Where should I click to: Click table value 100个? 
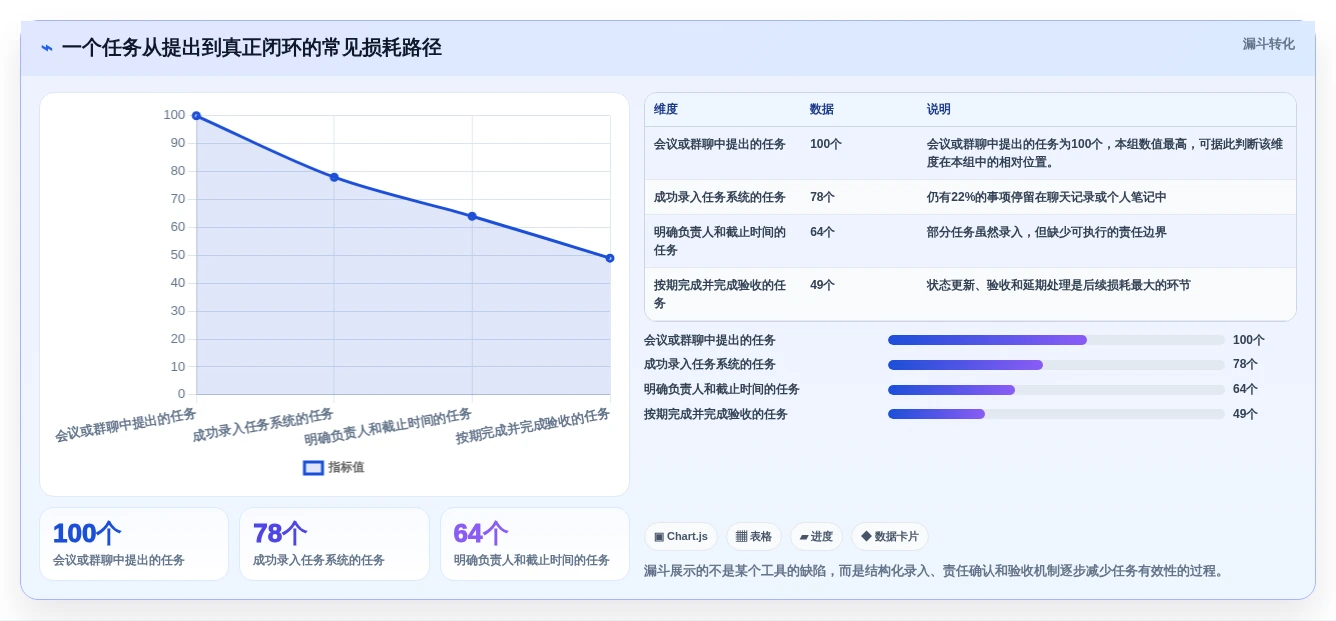[826, 144]
